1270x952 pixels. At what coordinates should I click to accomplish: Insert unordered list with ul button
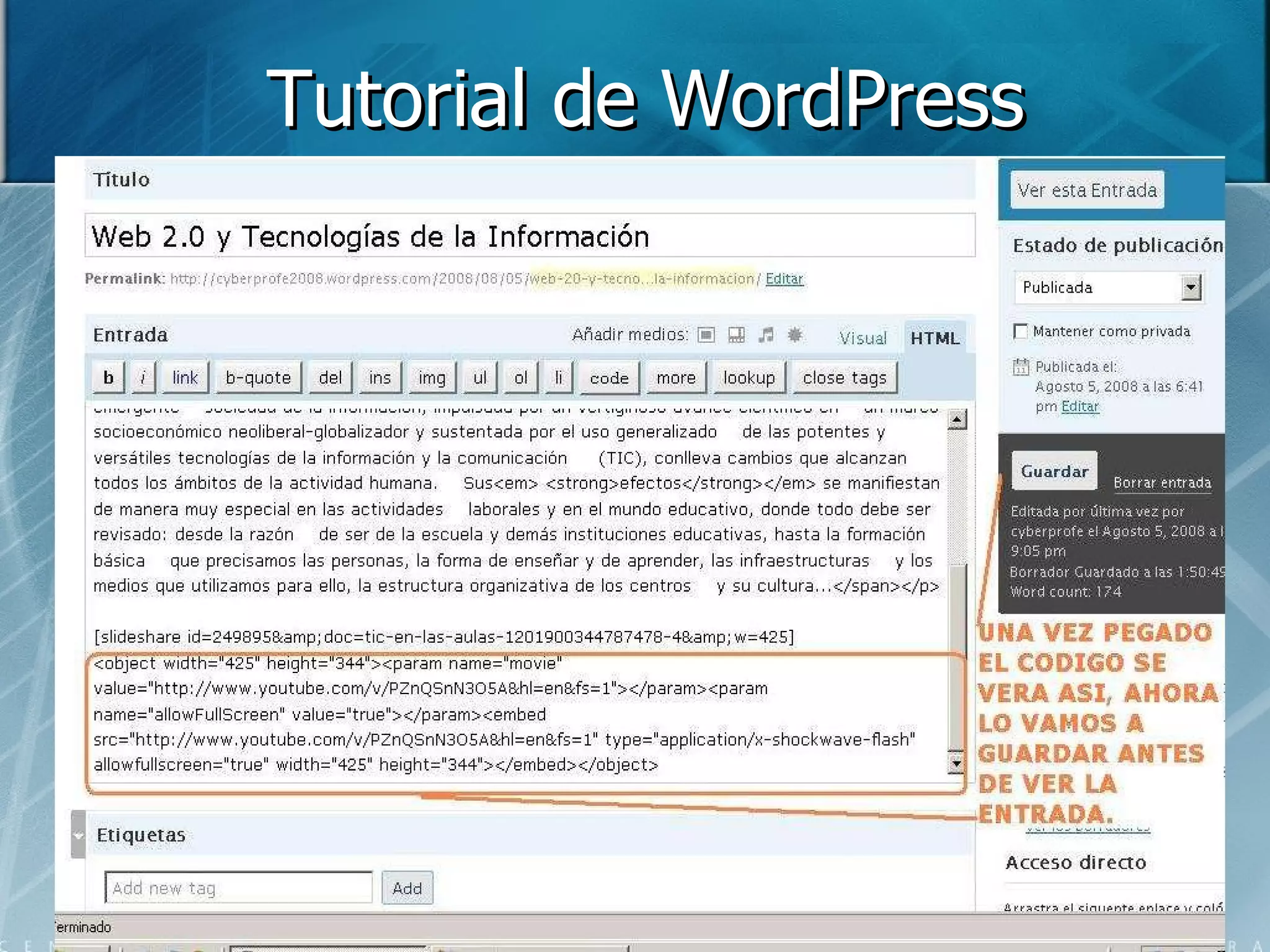coord(480,377)
